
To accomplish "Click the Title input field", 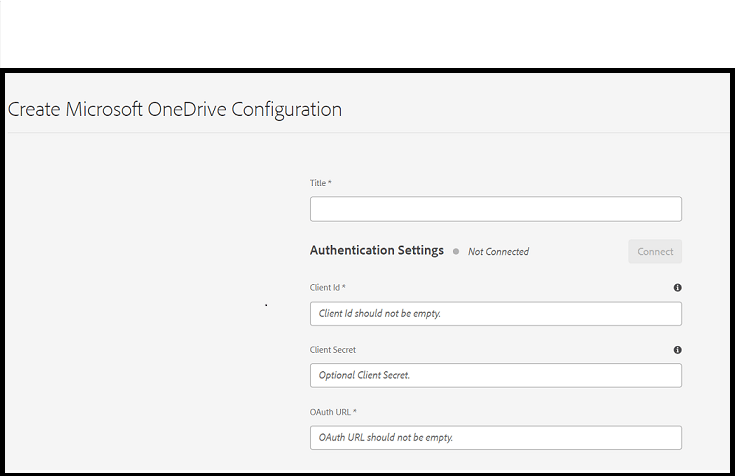I will click(x=495, y=209).
